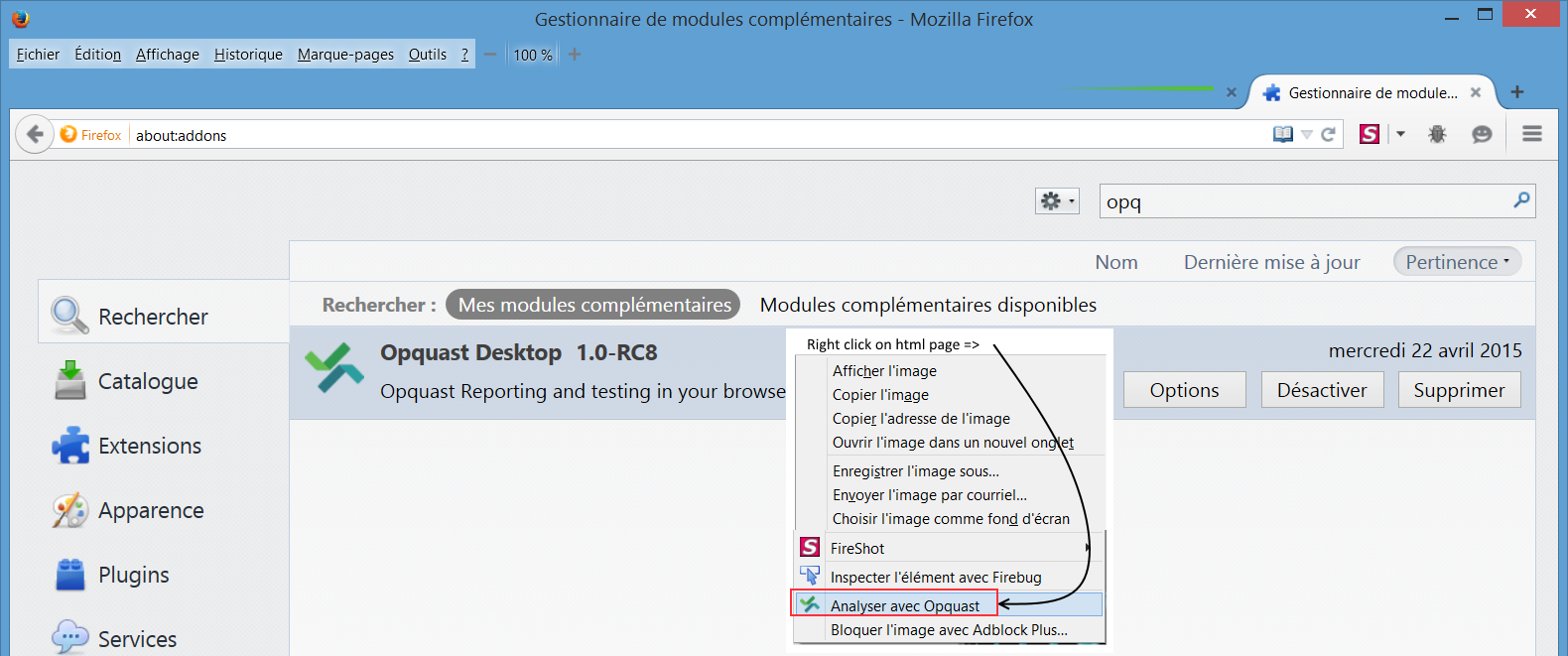Select the Gestionnaire de module... tab
1568x656 pixels.
[x=1372, y=92]
